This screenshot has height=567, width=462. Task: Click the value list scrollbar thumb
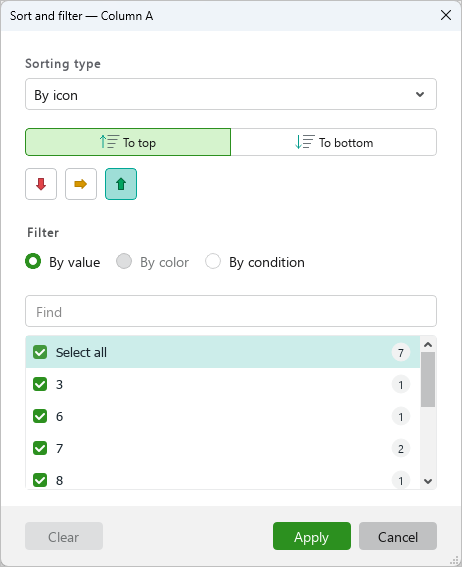point(428,380)
